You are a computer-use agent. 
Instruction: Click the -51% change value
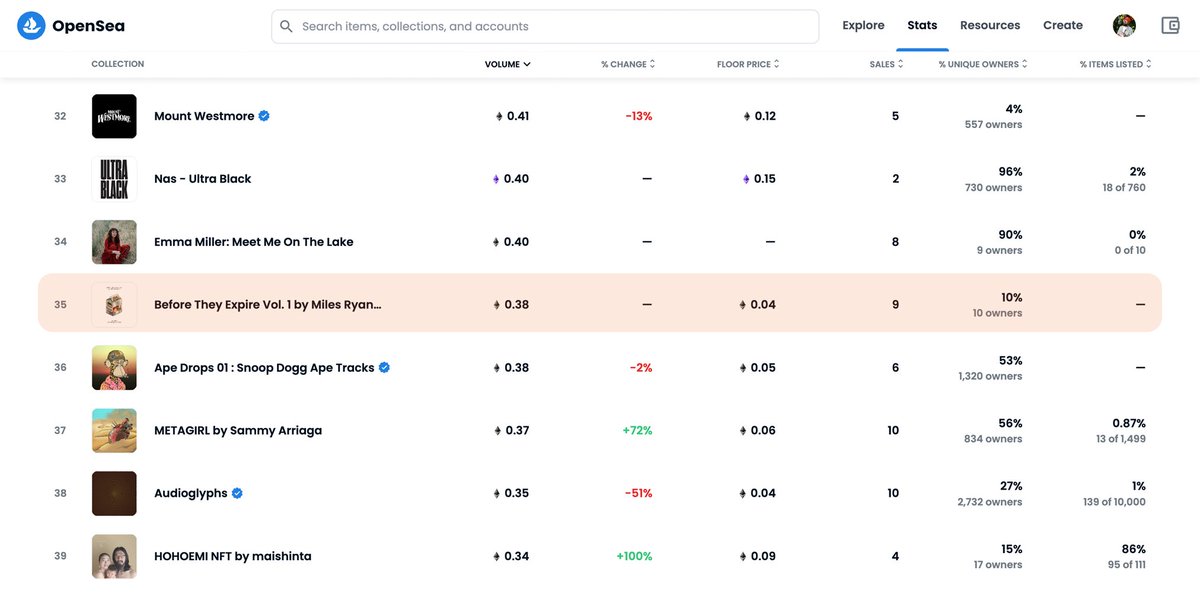[639, 493]
